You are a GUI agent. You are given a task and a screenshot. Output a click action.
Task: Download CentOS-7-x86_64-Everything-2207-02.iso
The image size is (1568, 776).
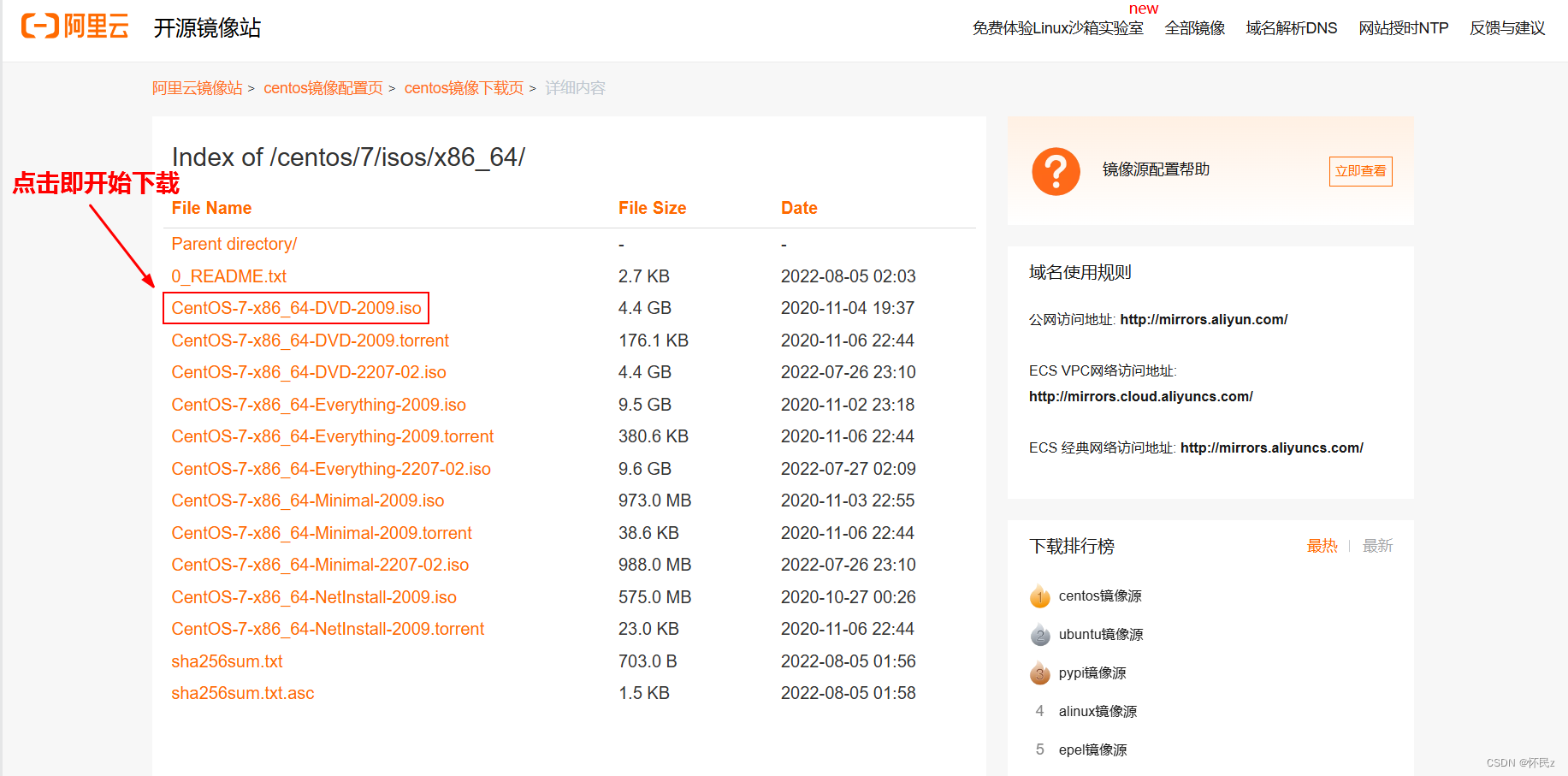331,469
